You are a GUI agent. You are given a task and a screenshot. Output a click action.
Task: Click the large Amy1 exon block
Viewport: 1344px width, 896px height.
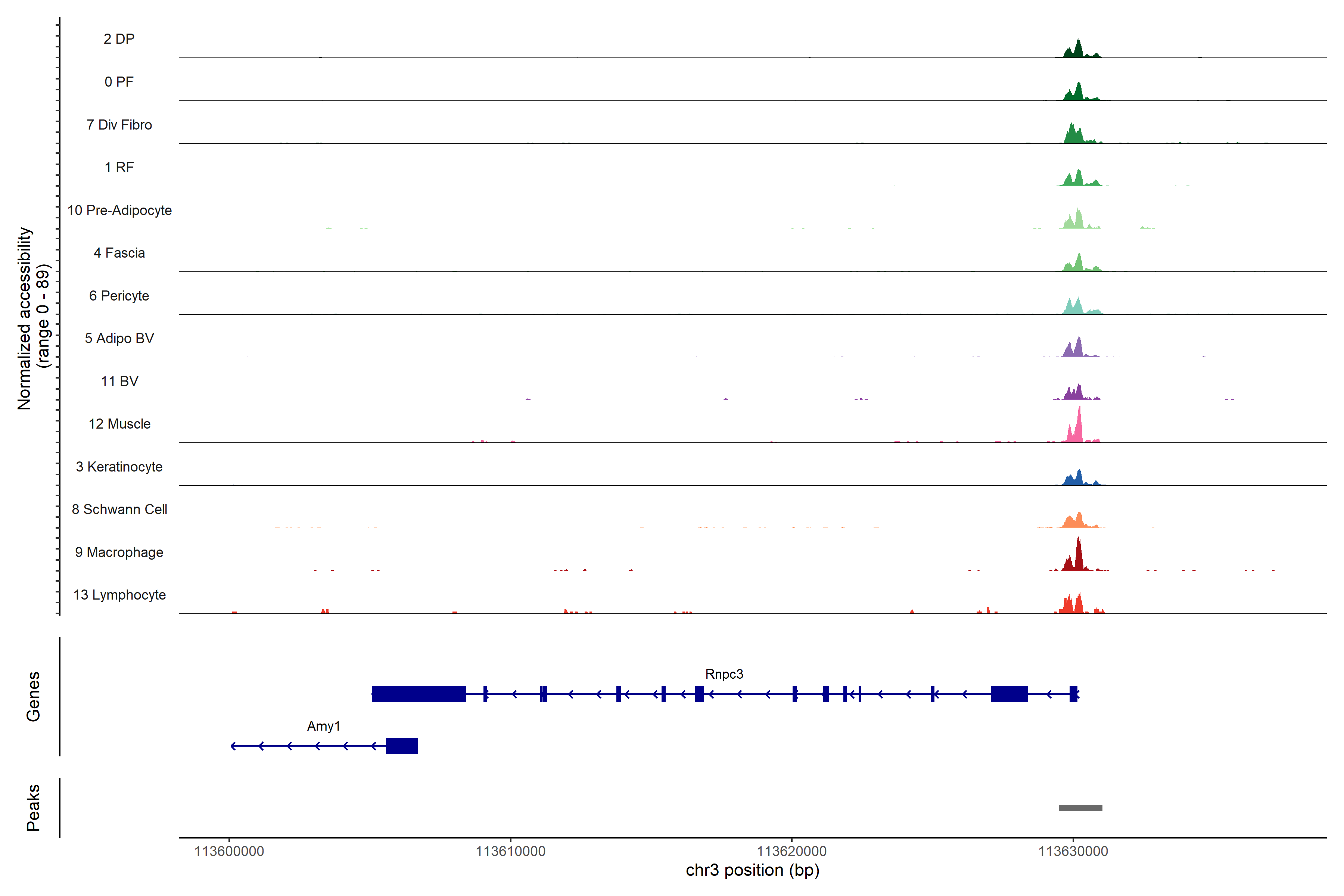tap(402, 746)
